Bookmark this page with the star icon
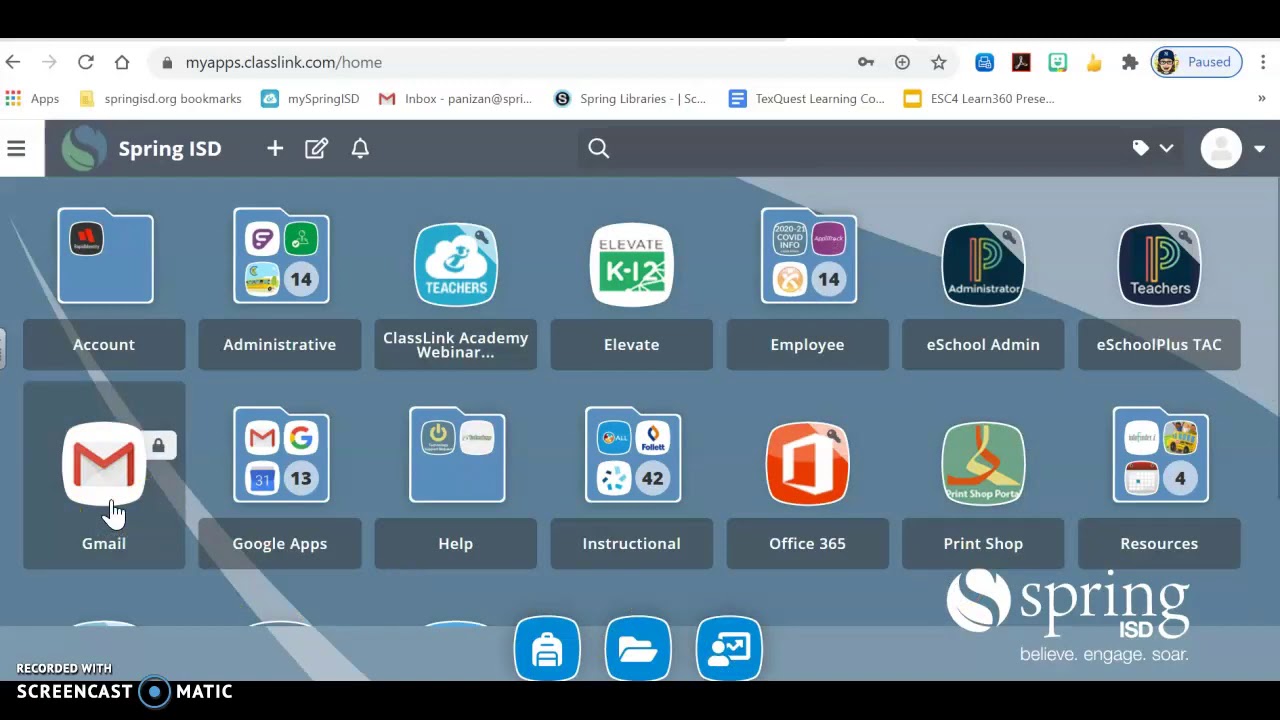 tap(938, 62)
